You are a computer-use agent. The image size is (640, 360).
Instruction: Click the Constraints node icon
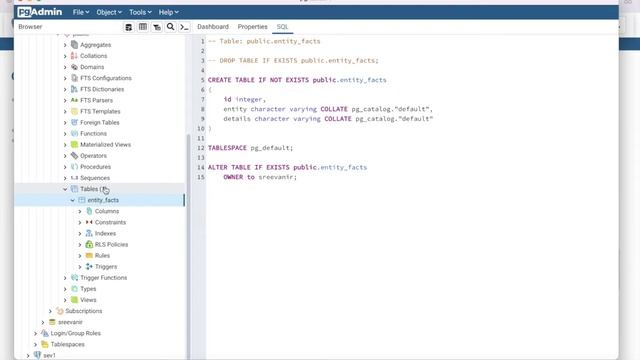click(89, 222)
